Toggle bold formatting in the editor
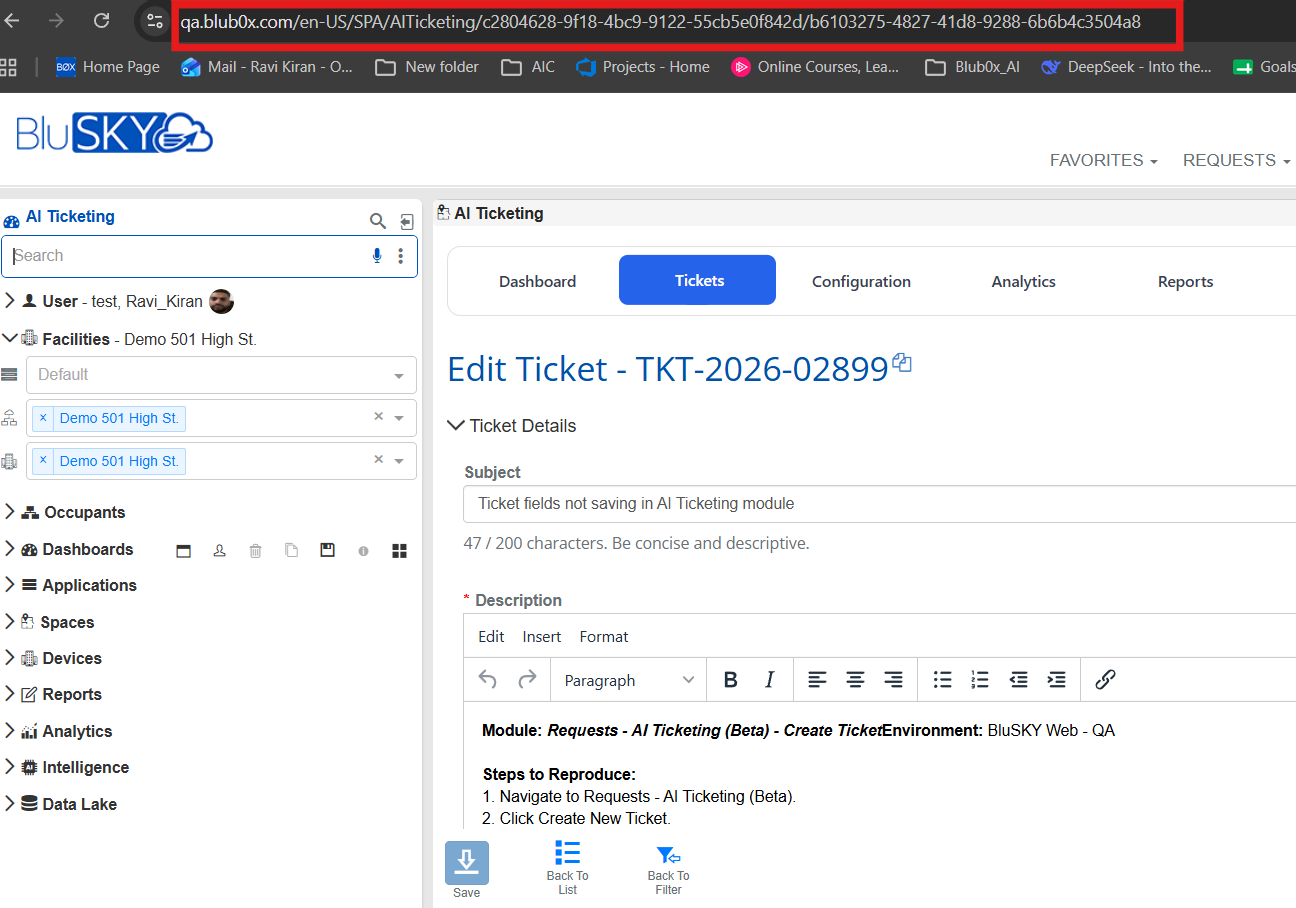 point(731,680)
